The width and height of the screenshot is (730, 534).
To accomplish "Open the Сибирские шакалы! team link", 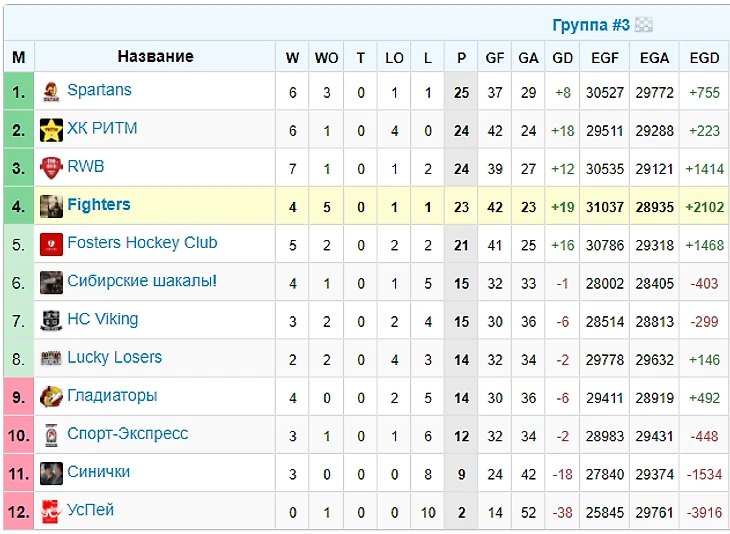I will (x=141, y=281).
